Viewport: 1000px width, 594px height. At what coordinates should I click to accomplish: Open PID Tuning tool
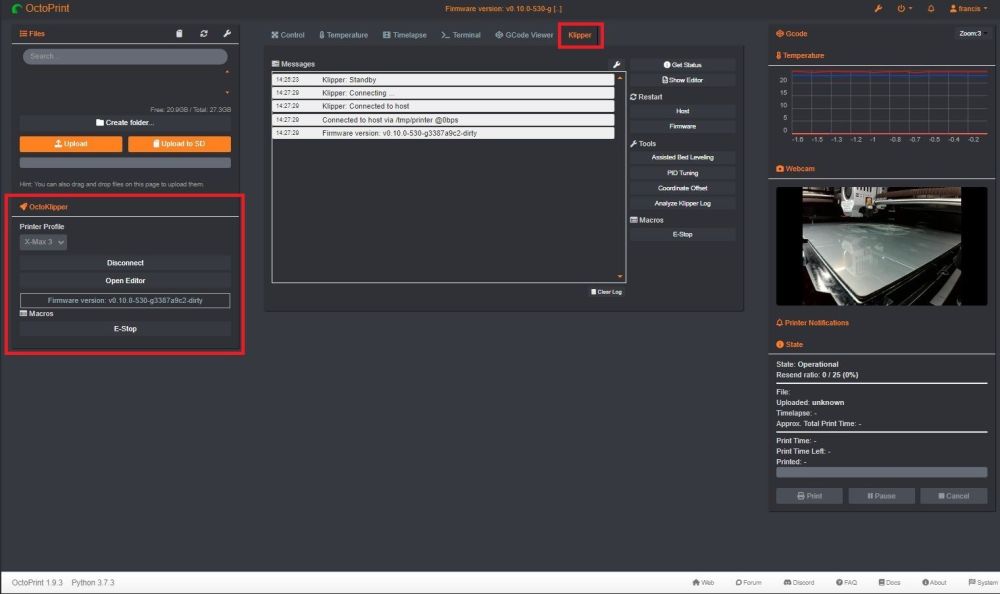682,173
